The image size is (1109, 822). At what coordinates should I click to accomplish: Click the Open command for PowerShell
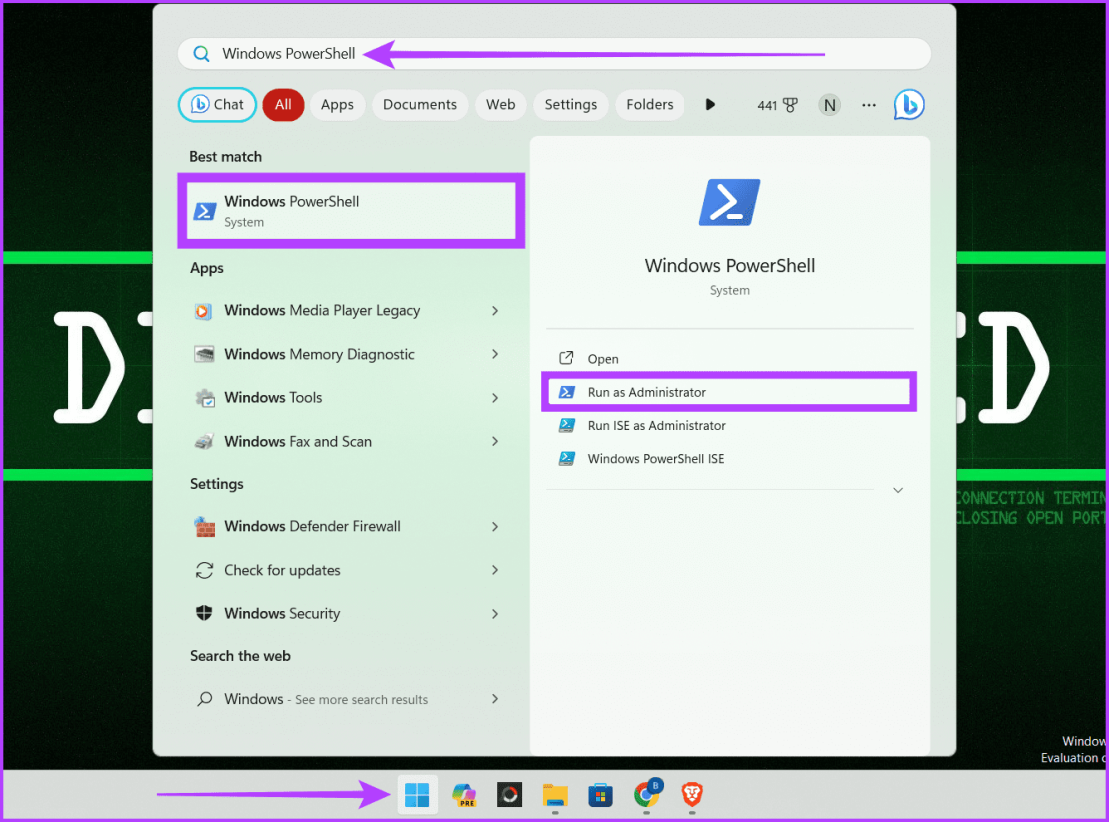604,358
